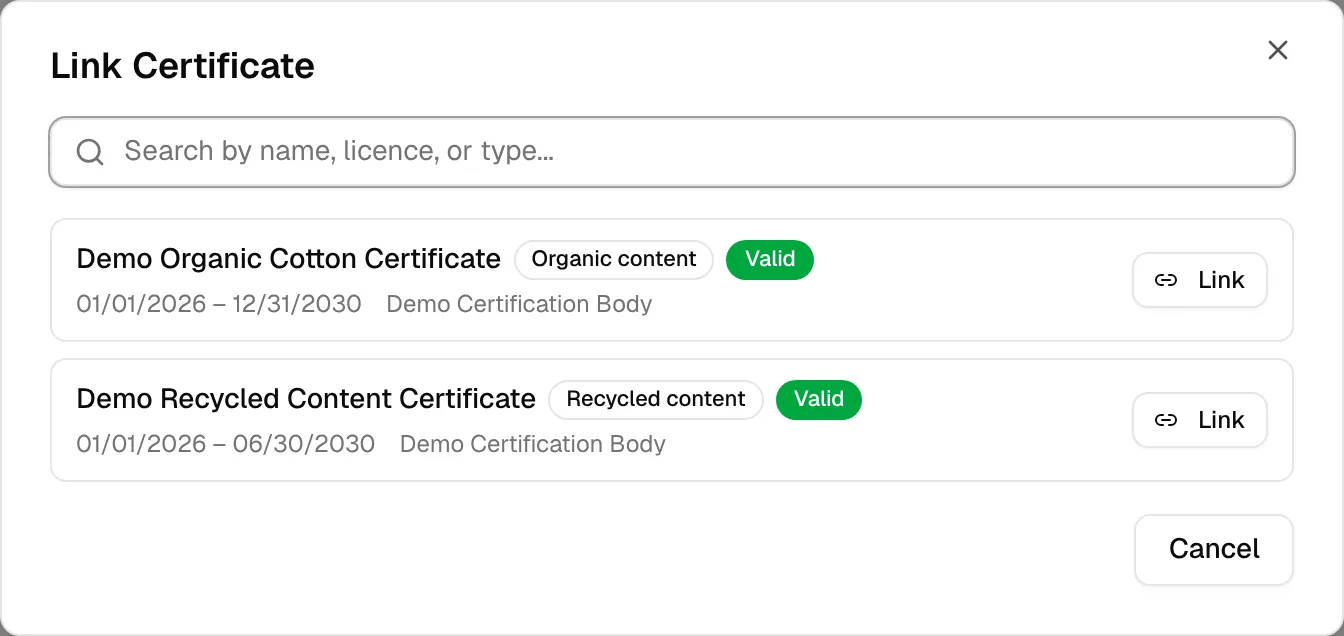Select the Recycled content tag
Viewport: 1344px width, 636px height.
pos(656,399)
